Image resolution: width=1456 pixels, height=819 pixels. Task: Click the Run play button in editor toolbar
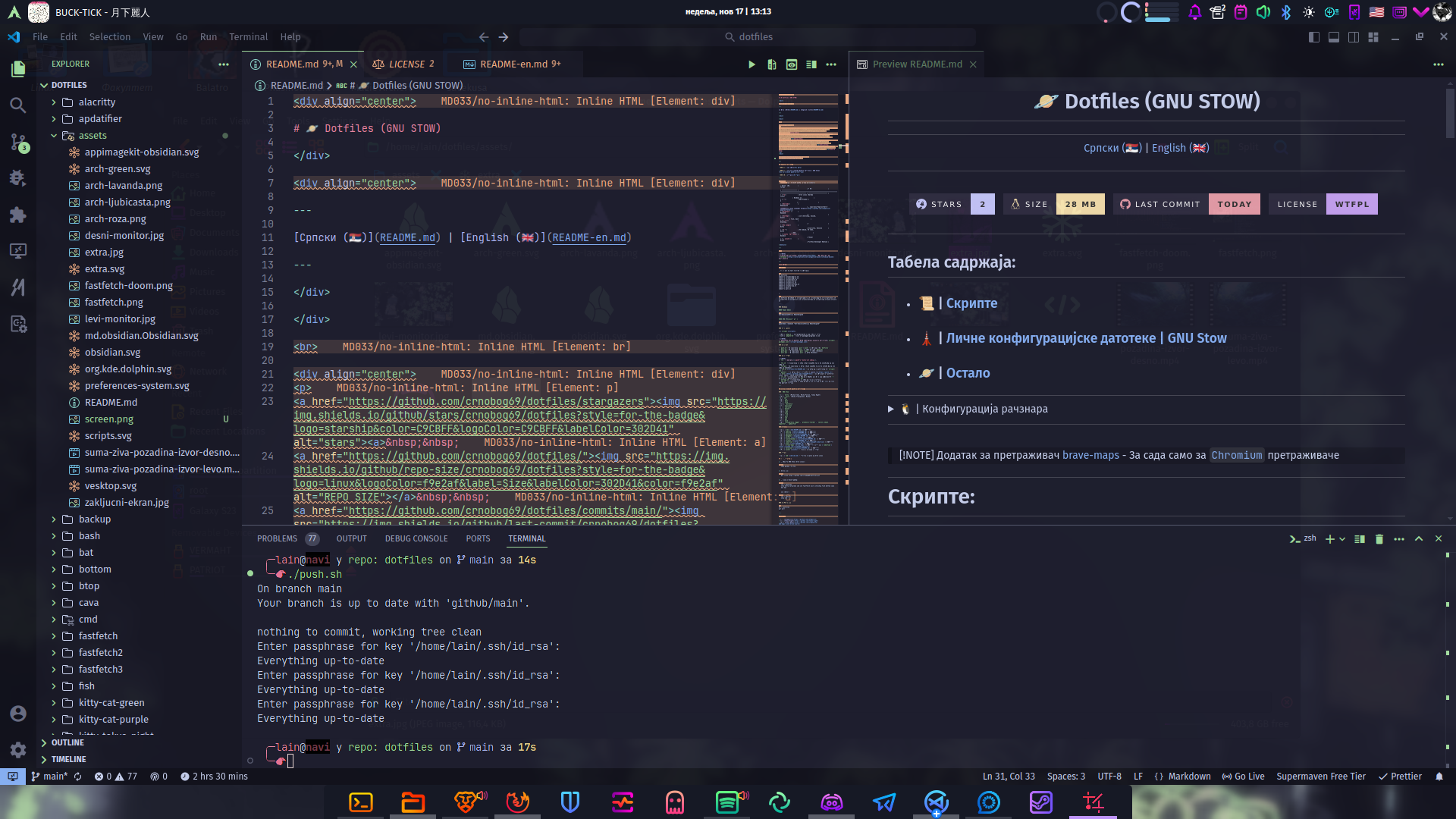(x=752, y=64)
